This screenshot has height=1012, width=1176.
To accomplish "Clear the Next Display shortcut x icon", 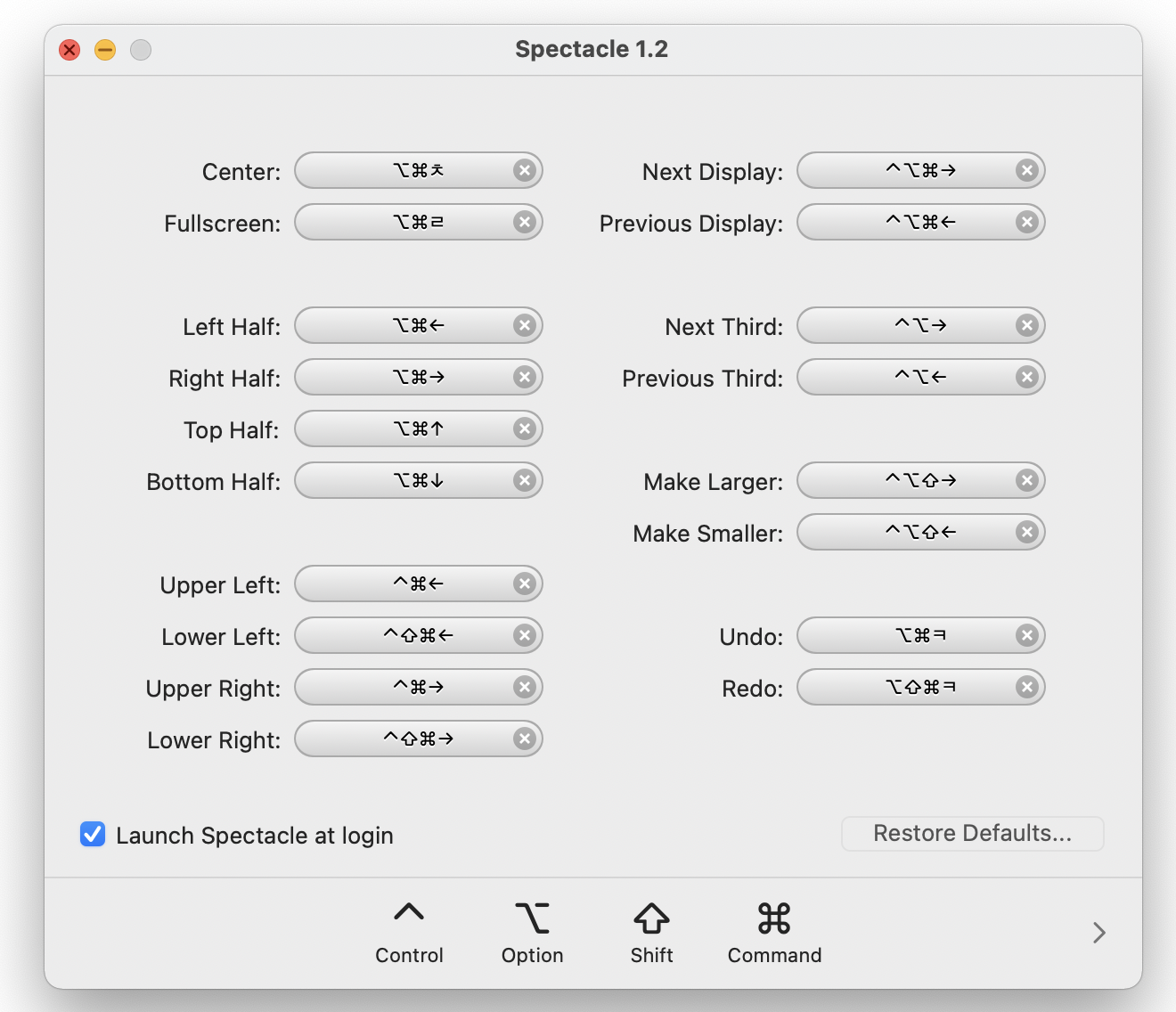I will [x=1027, y=170].
